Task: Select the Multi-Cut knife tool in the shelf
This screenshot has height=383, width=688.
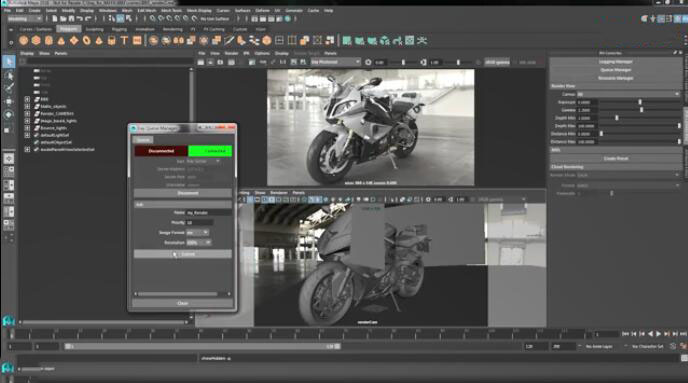Action: click(x=229, y=41)
